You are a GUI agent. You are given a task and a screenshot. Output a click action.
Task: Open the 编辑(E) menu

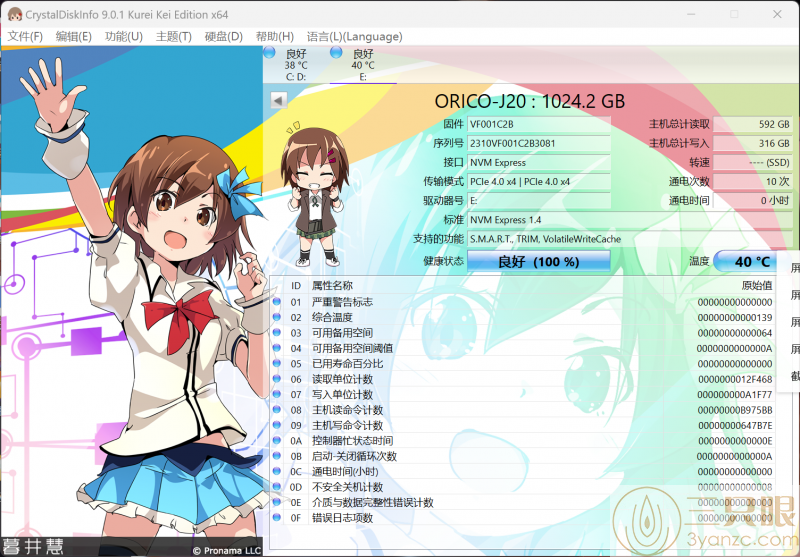tap(73, 37)
